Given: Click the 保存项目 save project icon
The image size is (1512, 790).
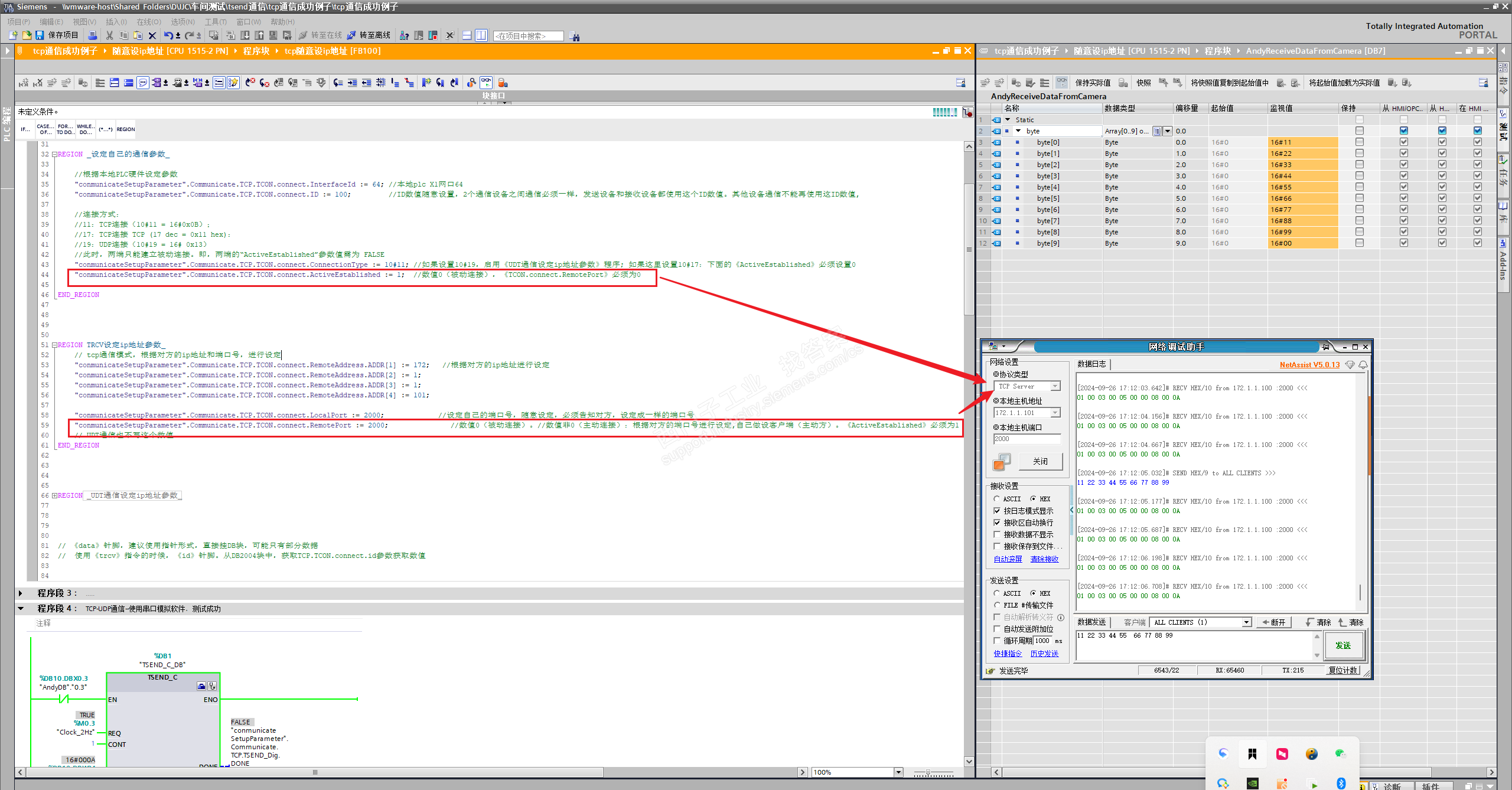Looking at the screenshot, I should (x=40, y=35).
